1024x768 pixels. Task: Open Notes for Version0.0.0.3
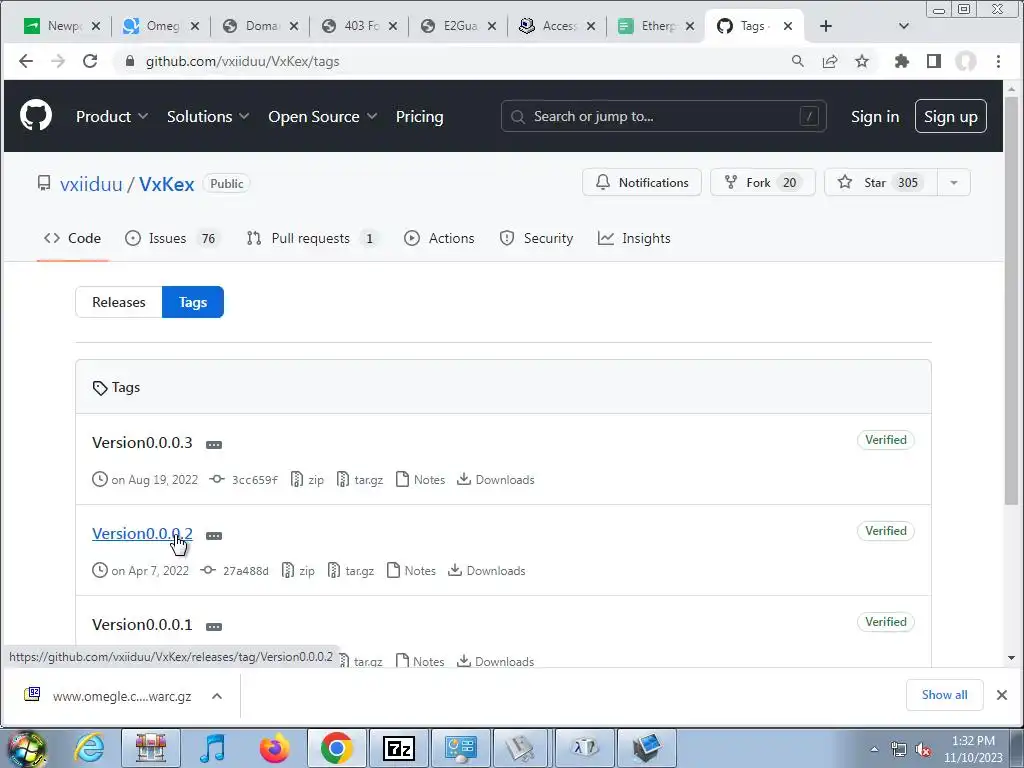coord(421,480)
